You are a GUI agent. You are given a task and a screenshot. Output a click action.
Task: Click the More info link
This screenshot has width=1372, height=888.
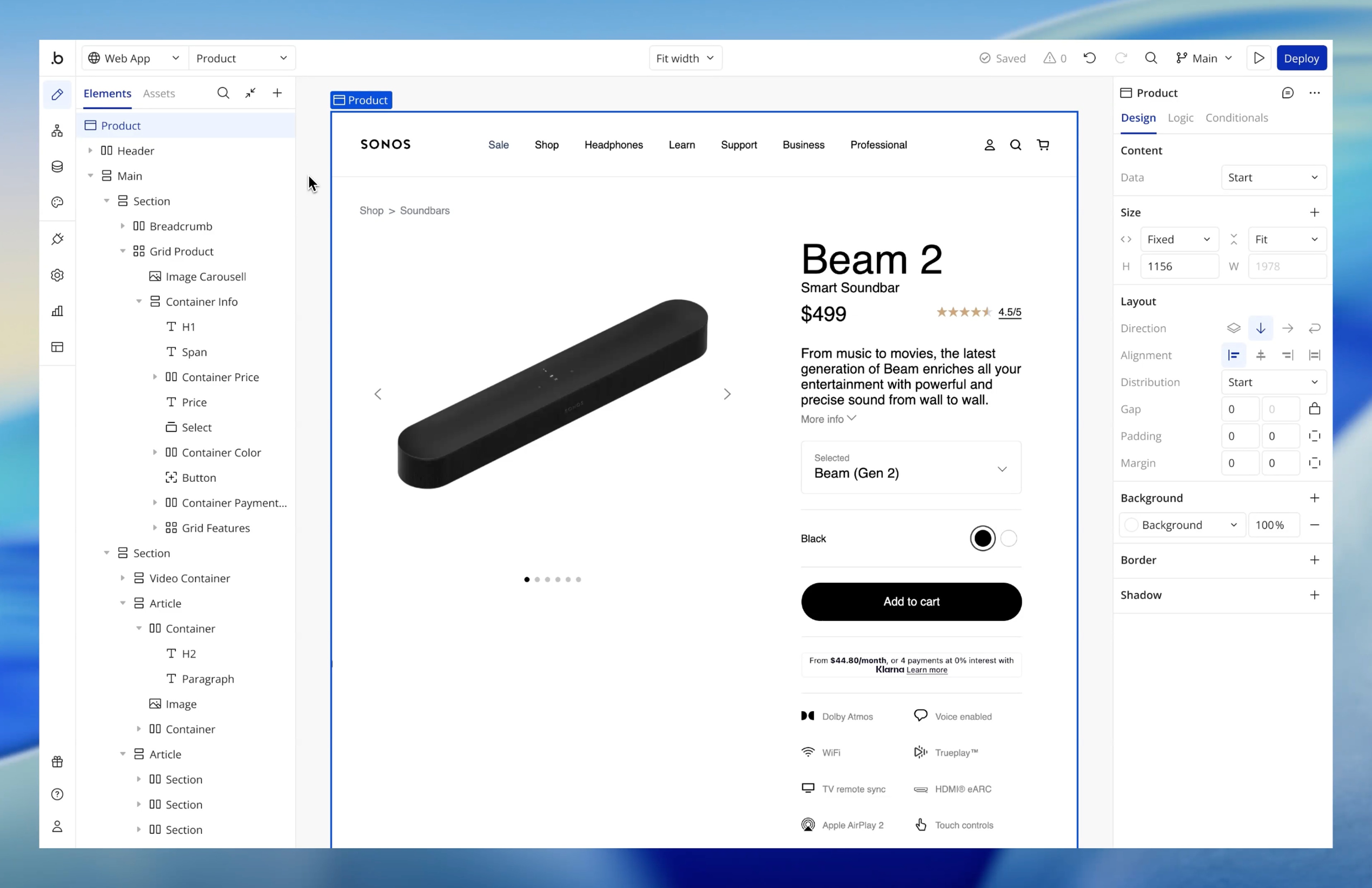[828, 419]
